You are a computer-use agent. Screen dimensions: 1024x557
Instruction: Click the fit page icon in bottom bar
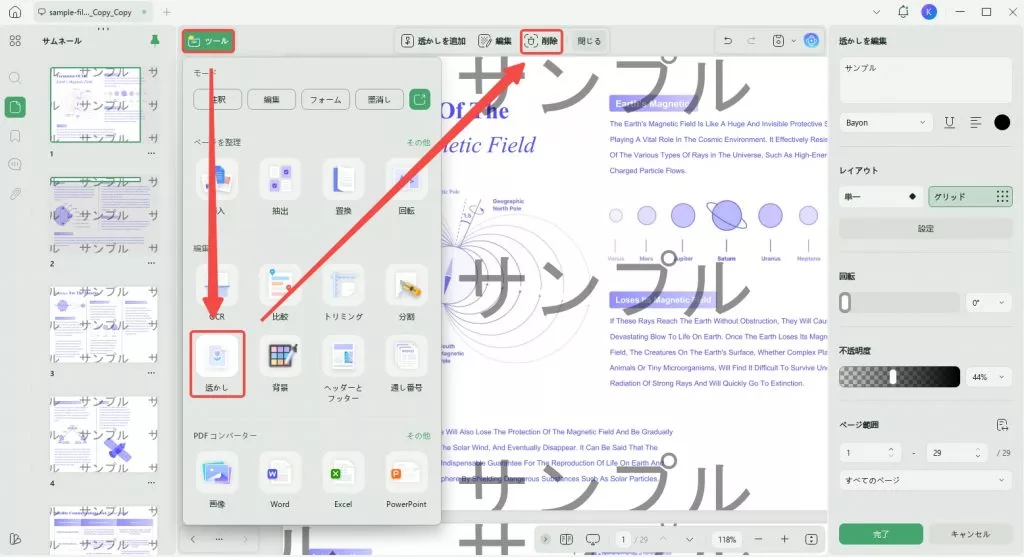click(x=811, y=539)
